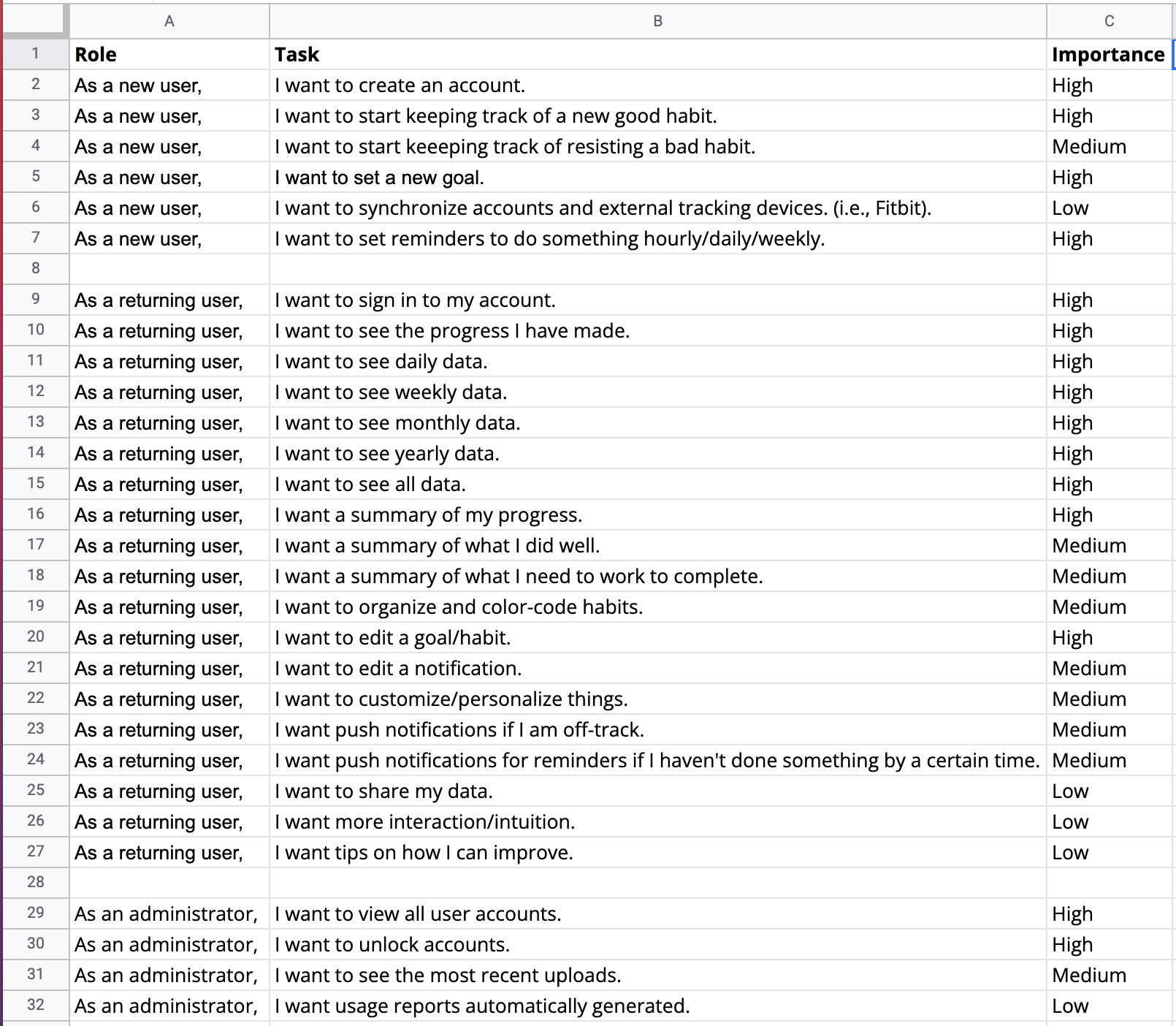Click row number 28 empty row
This screenshot has width=1176, height=1026.
tap(35, 883)
